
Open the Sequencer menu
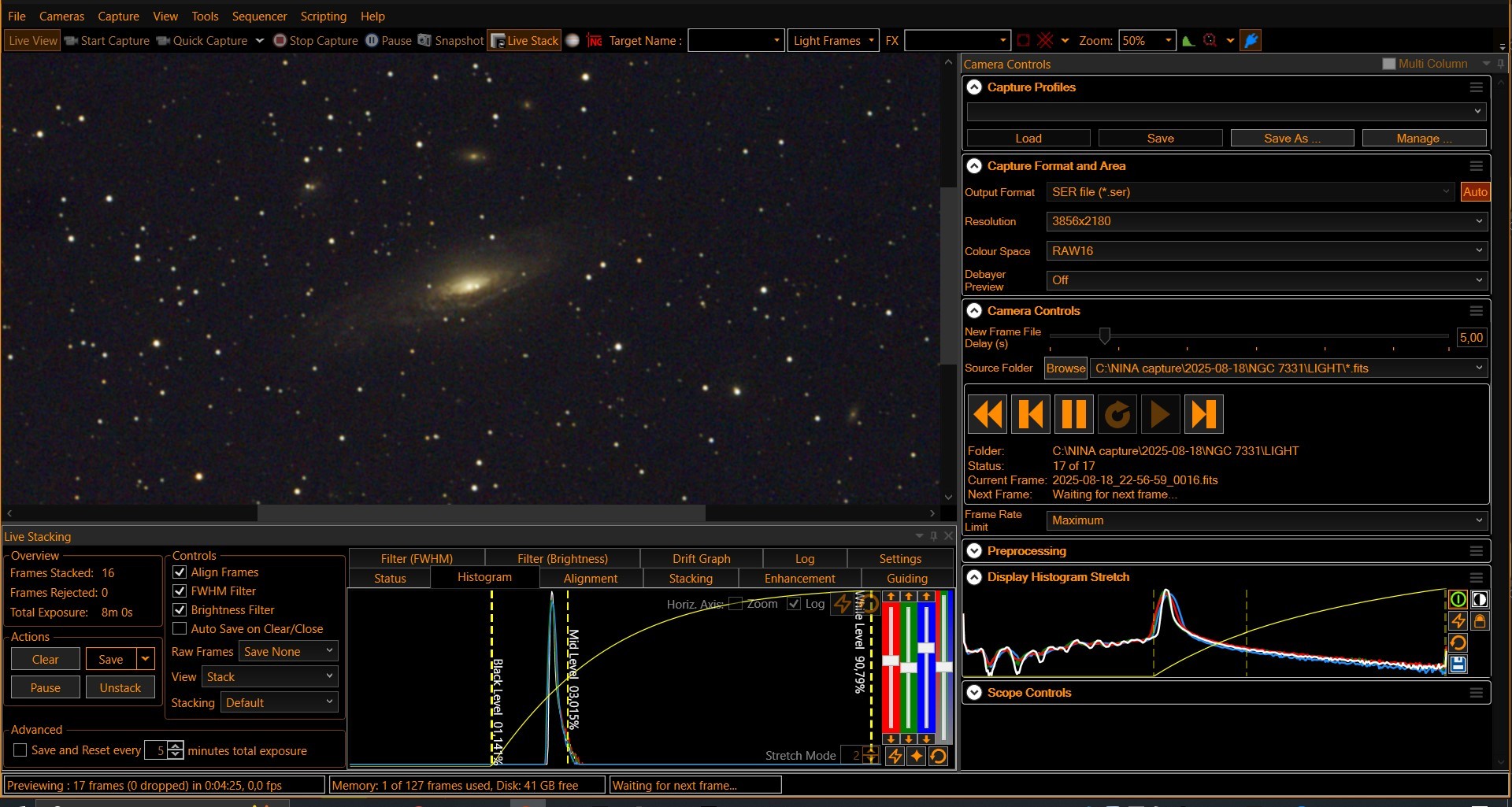pos(259,17)
